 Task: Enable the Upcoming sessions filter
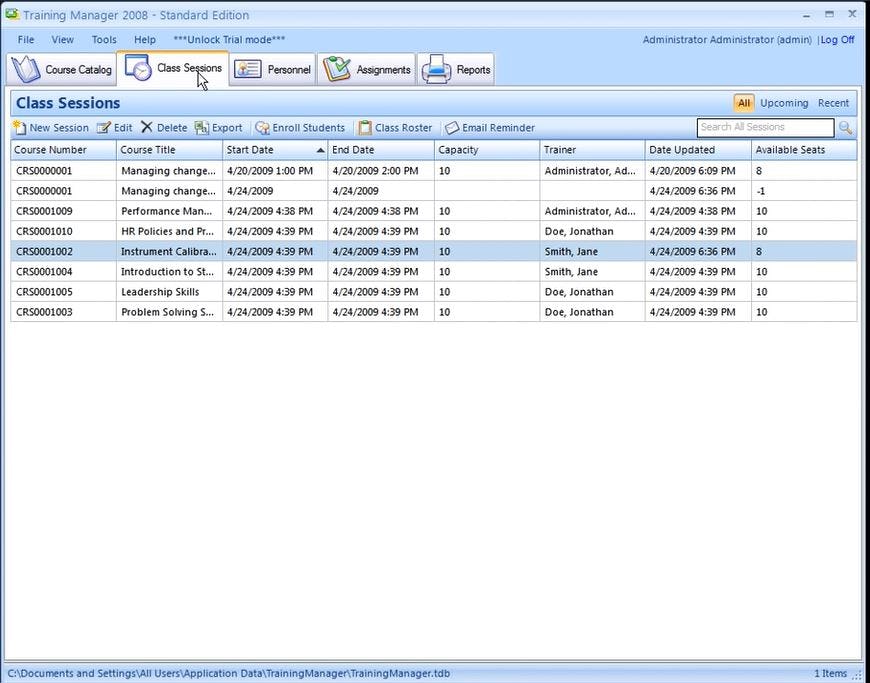click(784, 102)
